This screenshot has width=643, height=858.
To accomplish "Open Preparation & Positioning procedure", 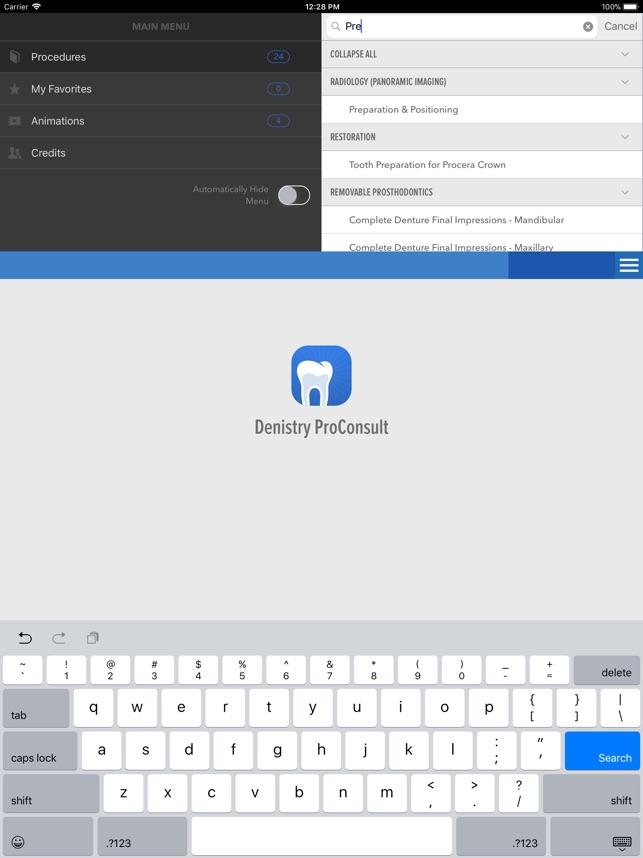I will tap(482, 109).
